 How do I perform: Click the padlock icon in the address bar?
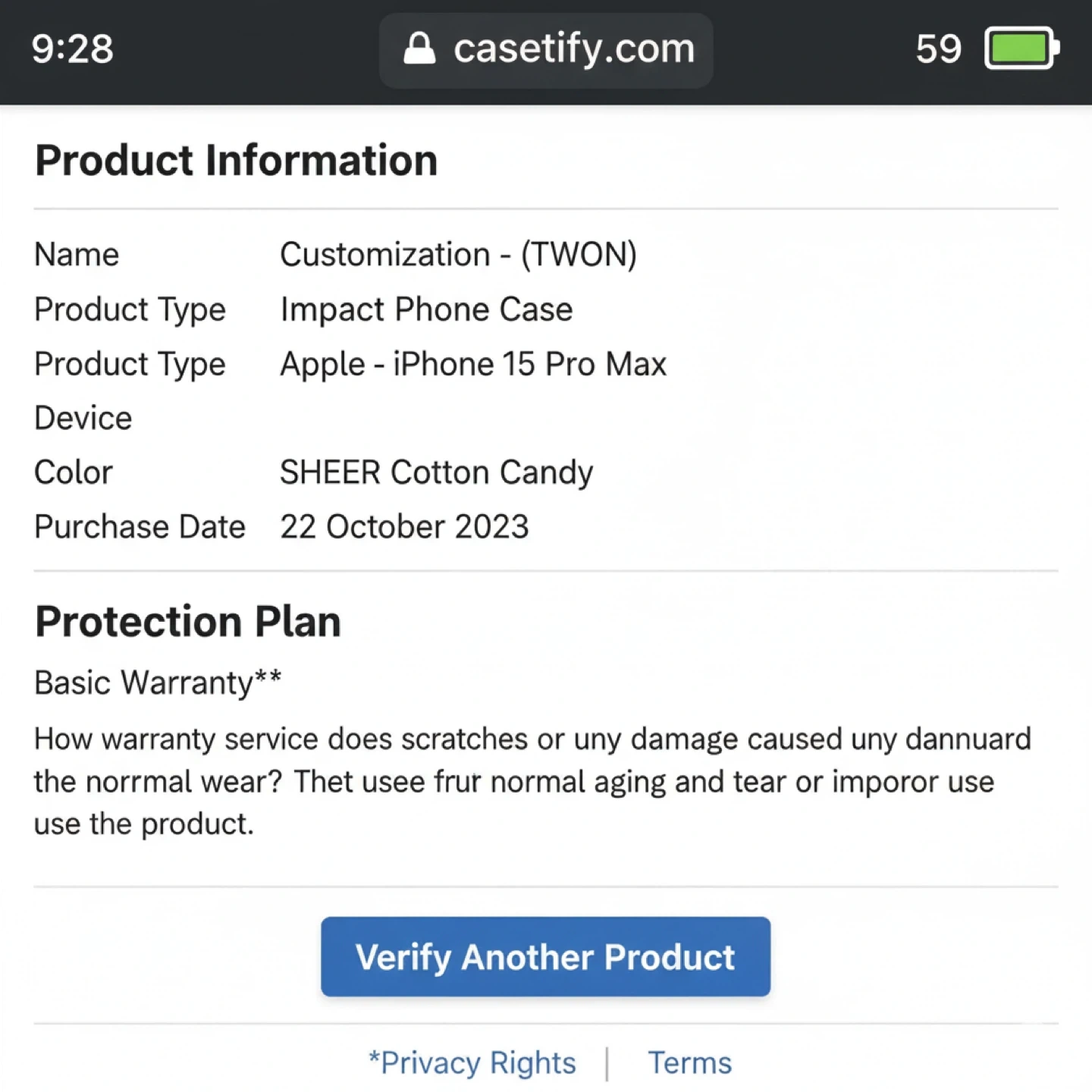[x=419, y=49]
